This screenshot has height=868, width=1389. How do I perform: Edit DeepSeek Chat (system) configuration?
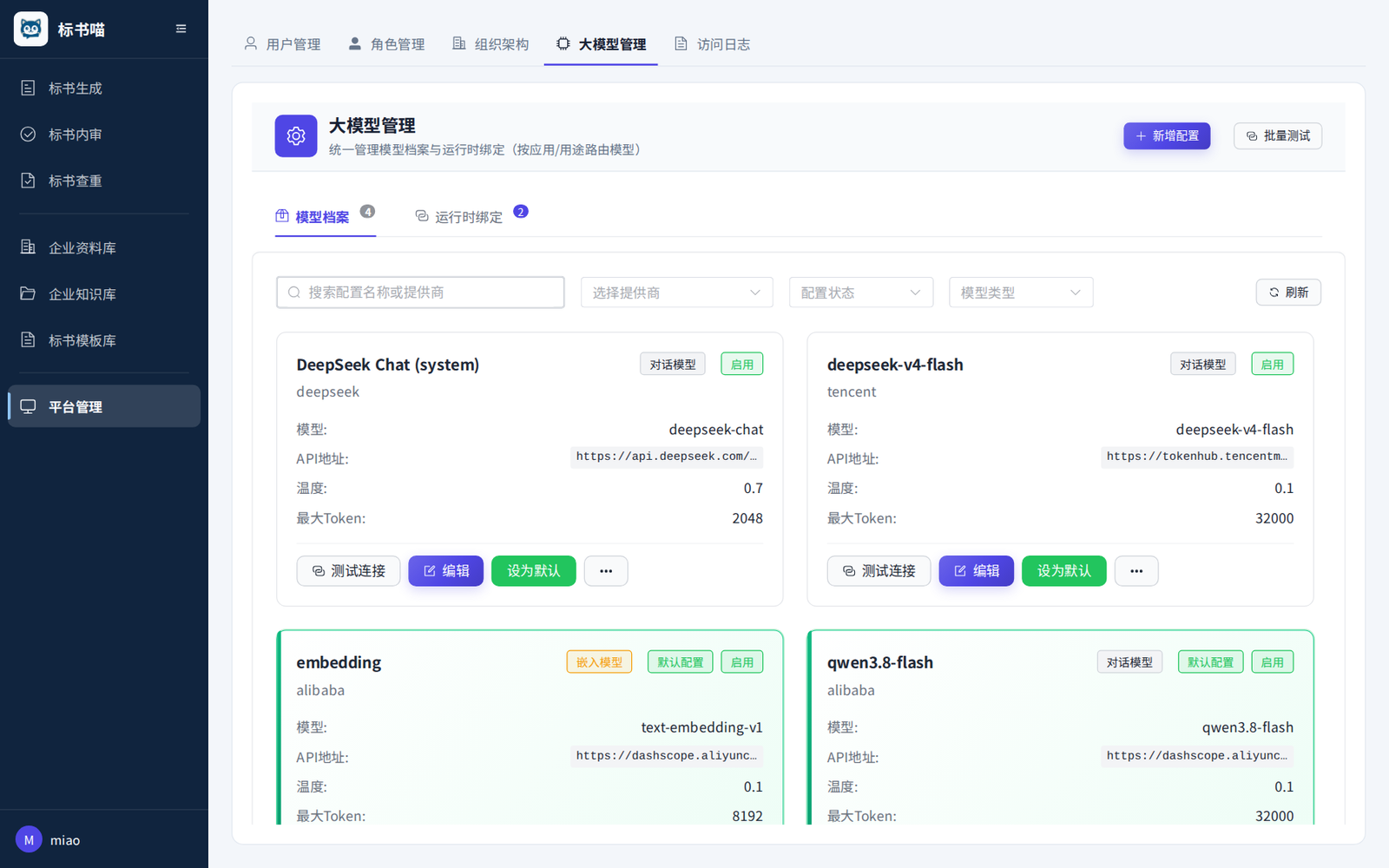pyautogui.click(x=446, y=571)
